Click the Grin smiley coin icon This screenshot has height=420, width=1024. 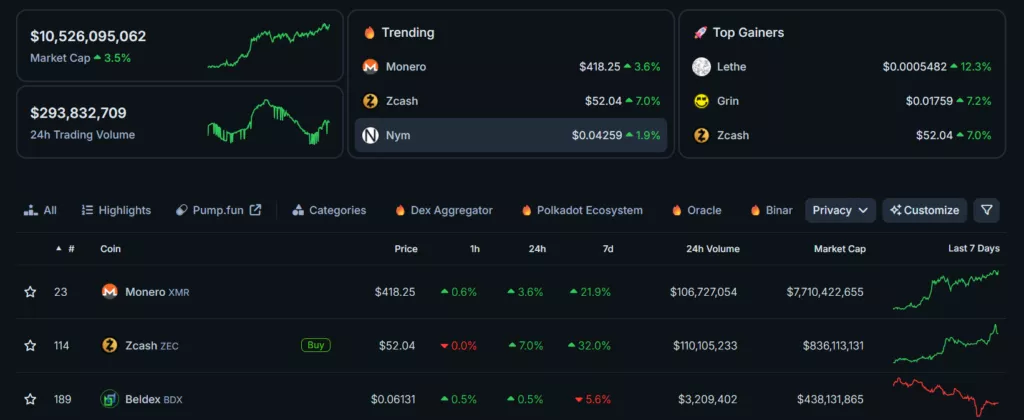point(701,101)
